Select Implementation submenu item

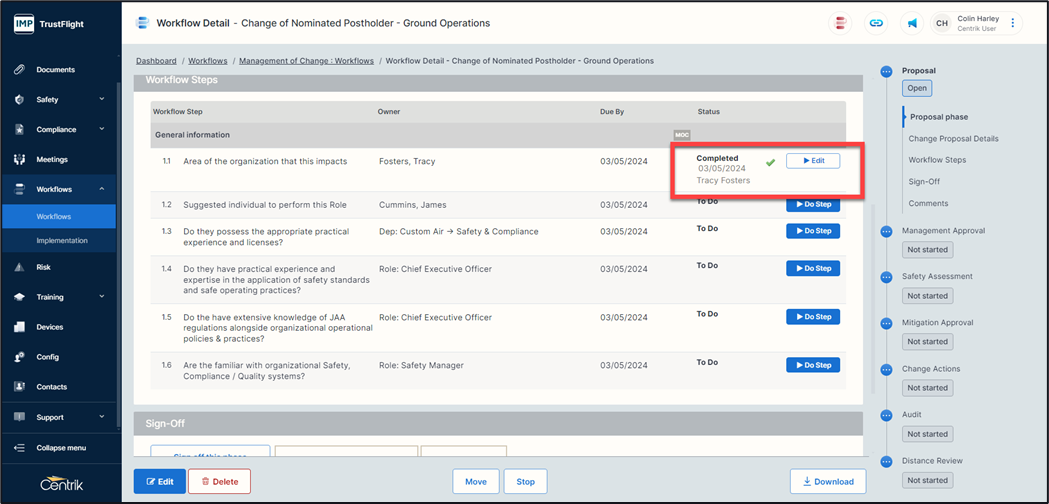62,241
